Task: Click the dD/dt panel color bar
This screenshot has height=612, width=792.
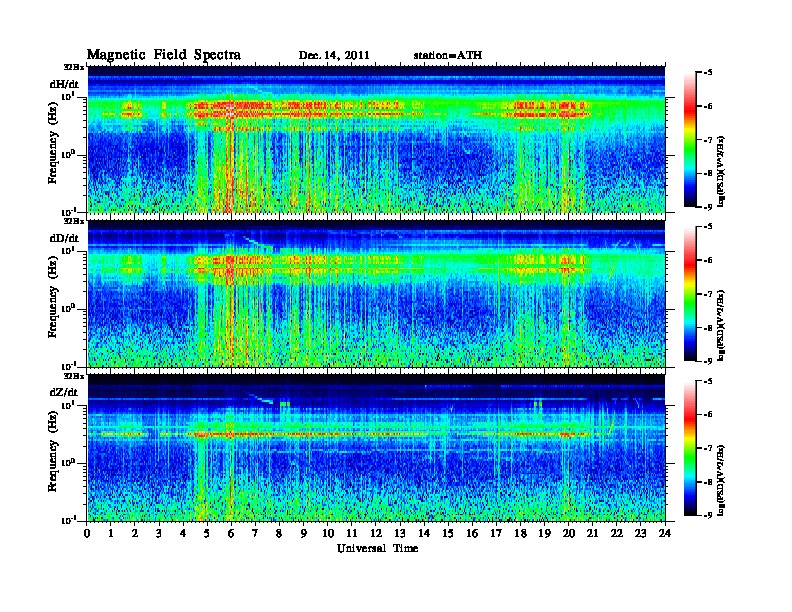Action: pyautogui.click(x=690, y=294)
